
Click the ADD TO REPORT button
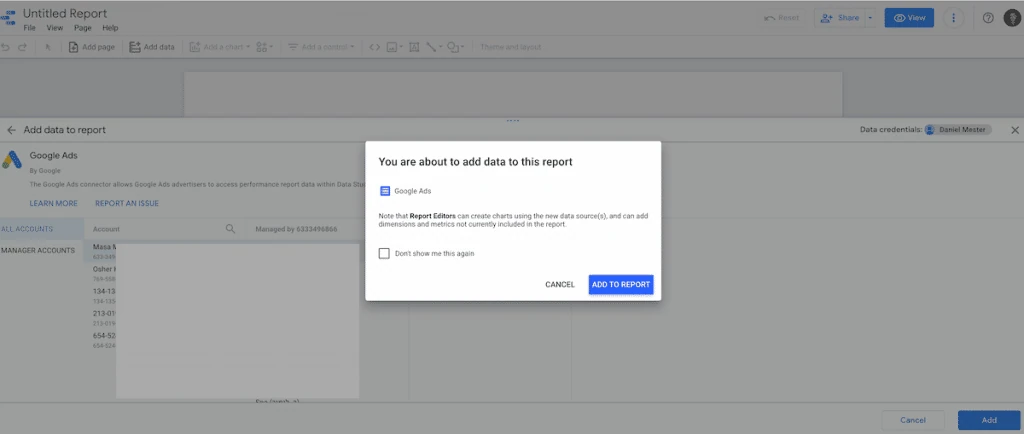coord(621,285)
